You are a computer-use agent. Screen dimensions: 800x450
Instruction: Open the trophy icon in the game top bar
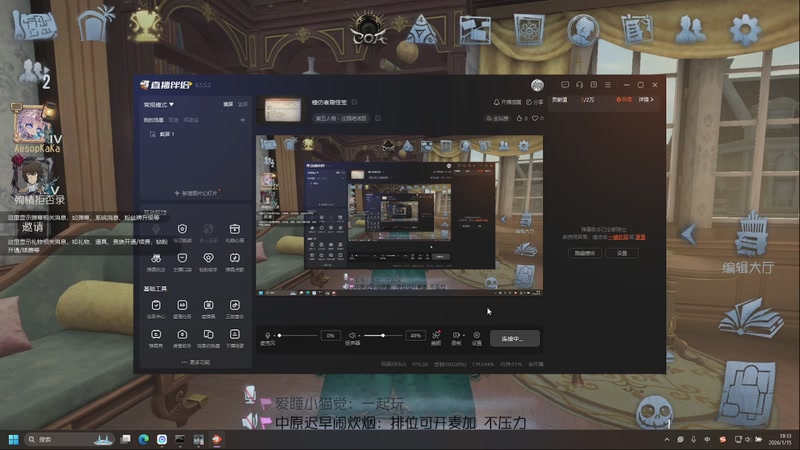145,26
